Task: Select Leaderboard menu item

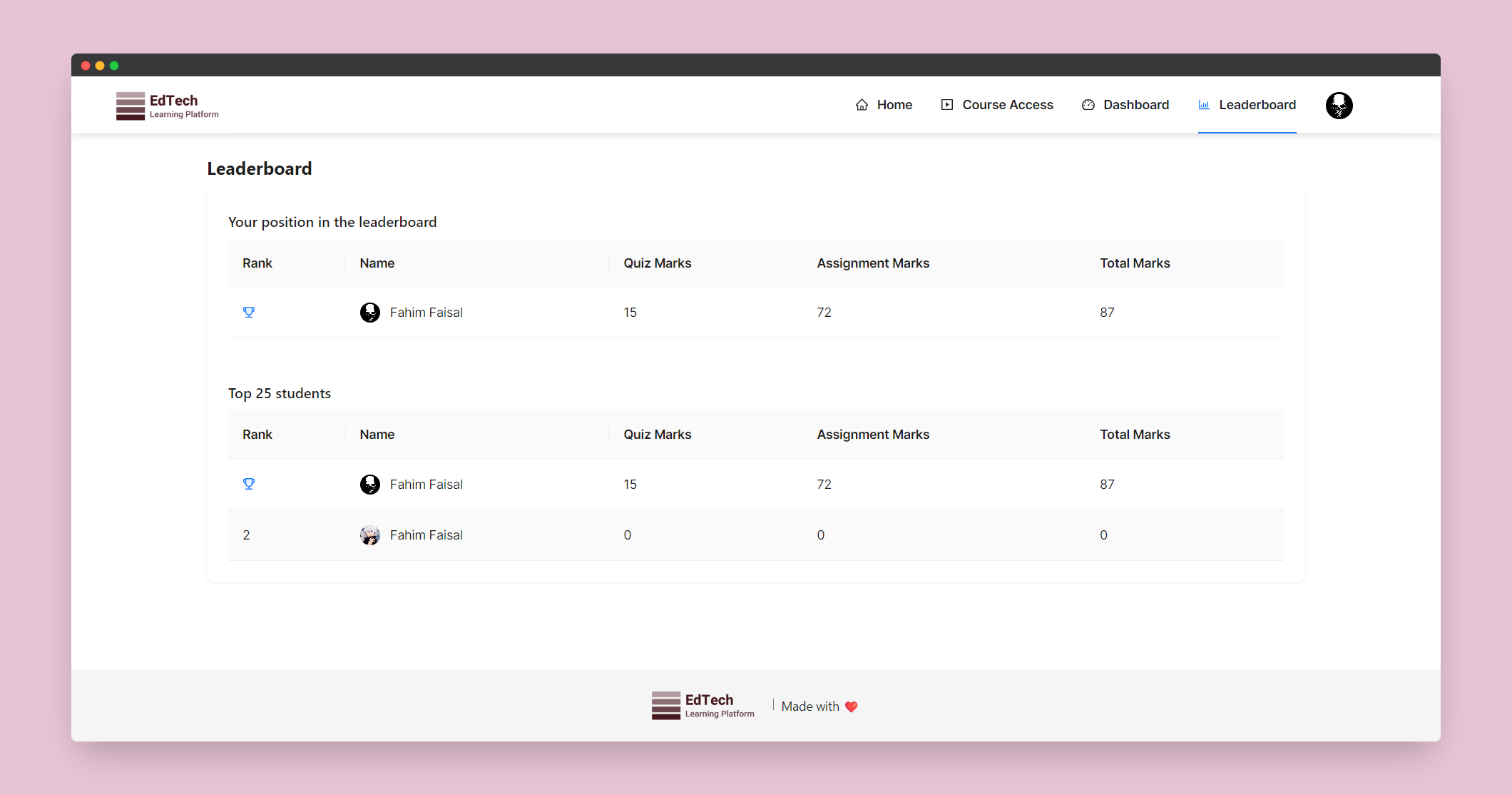Action: tap(1257, 105)
